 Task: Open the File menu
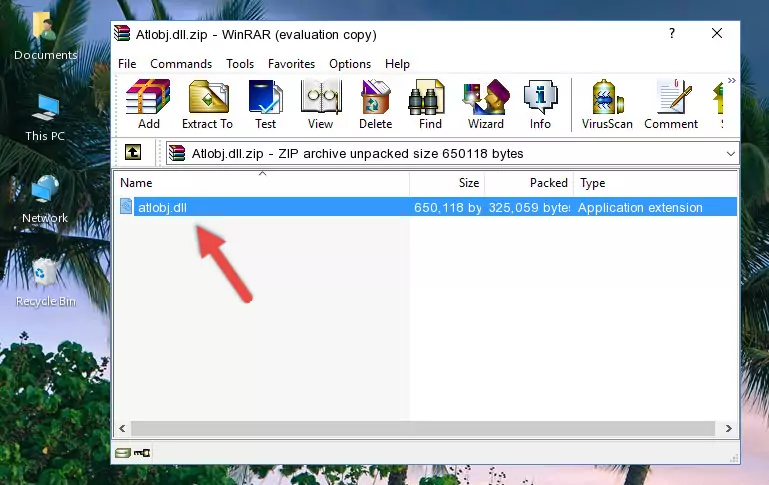click(x=127, y=64)
